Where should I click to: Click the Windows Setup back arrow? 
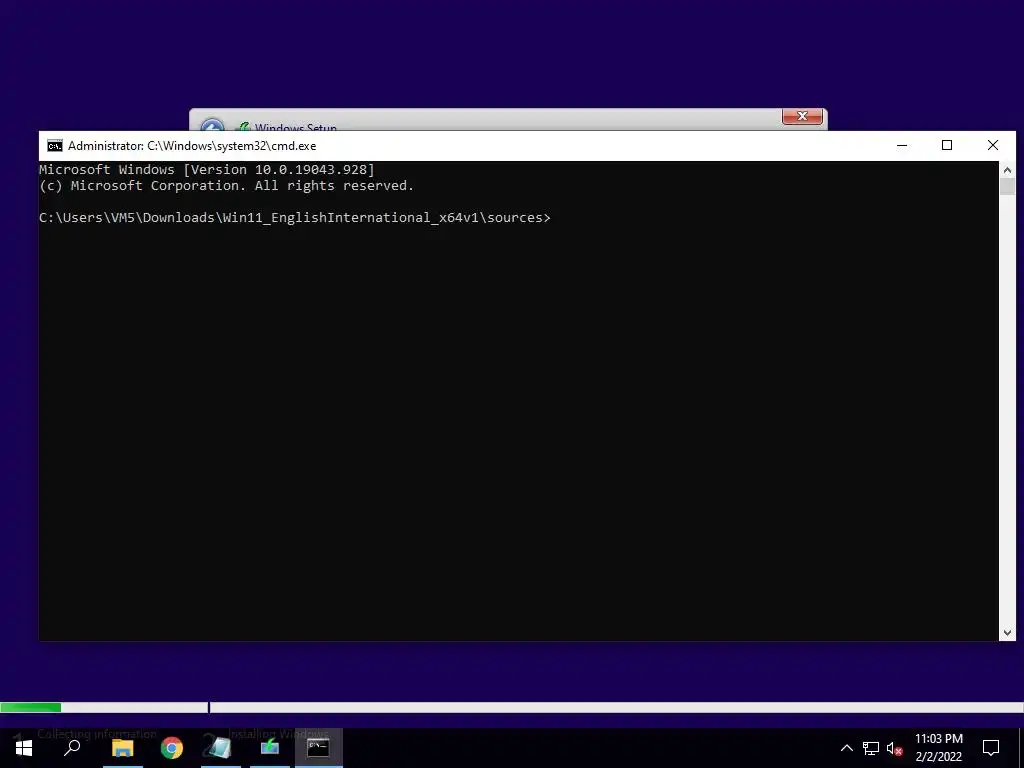coord(212,125)
